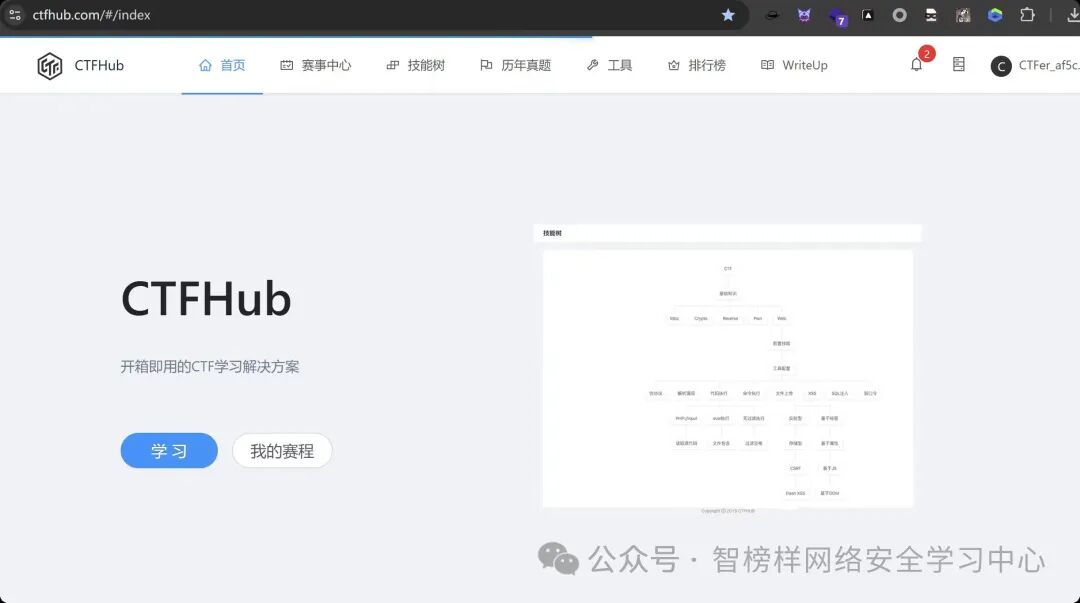The height and width of the screenshot is (603, 1080).
Task: Click the CTFHub brand name text
Action: [99, 65]
